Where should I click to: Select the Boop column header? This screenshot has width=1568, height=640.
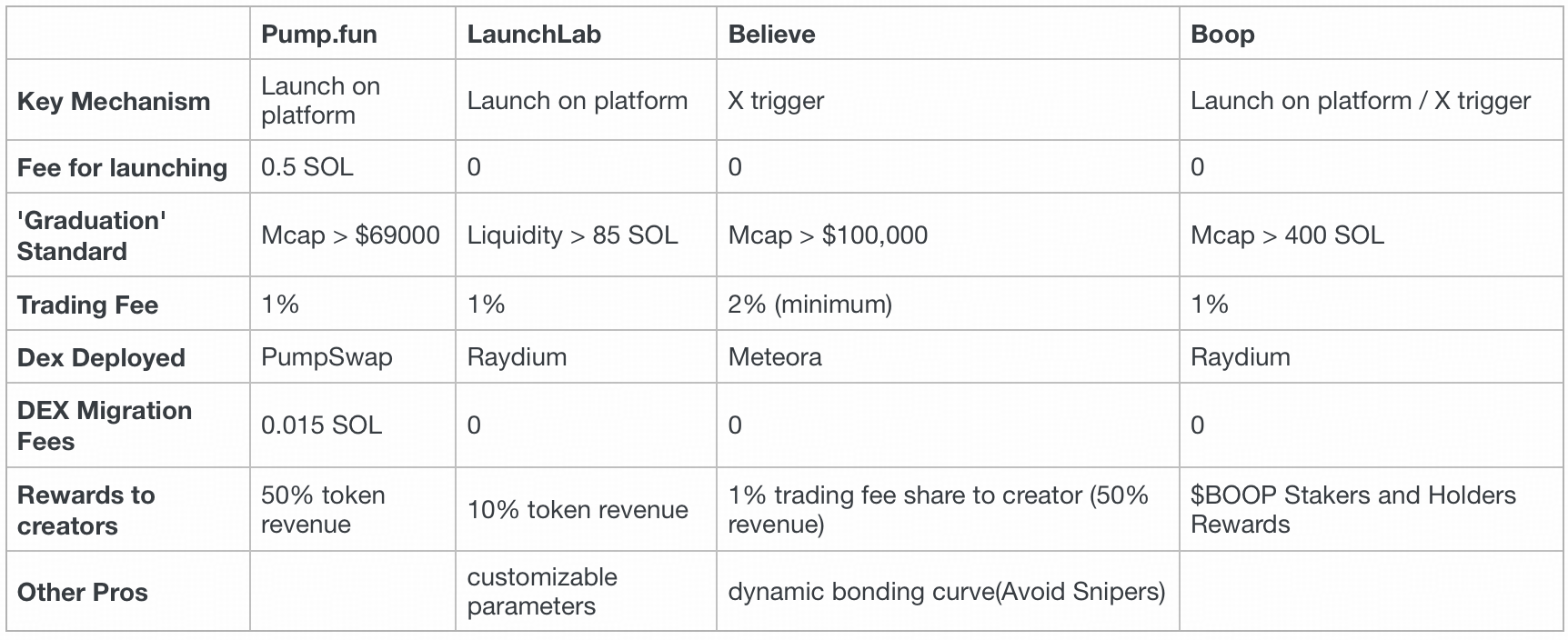[x=1222, y=35]
